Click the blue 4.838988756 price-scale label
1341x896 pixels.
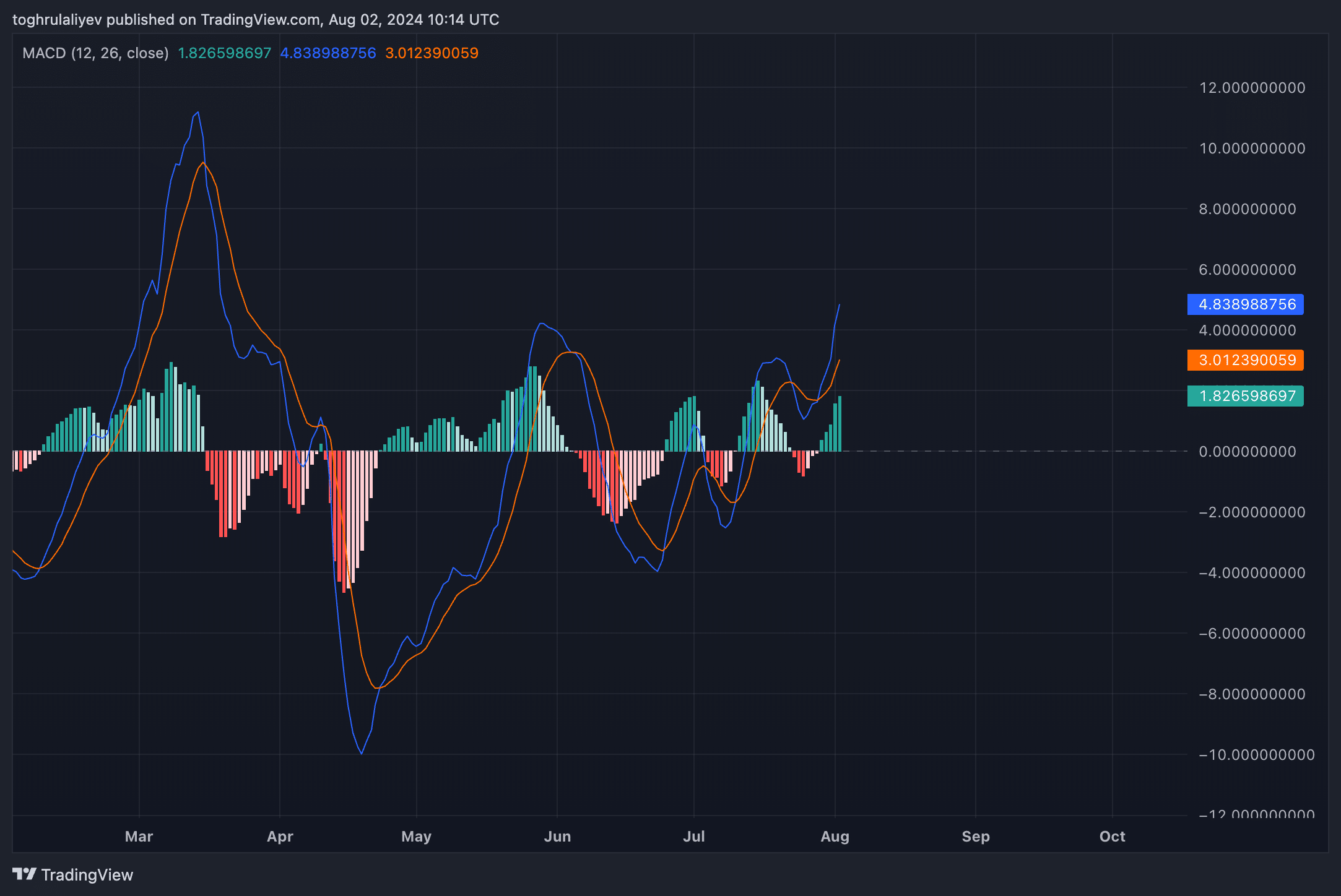tap(1246, 304)
